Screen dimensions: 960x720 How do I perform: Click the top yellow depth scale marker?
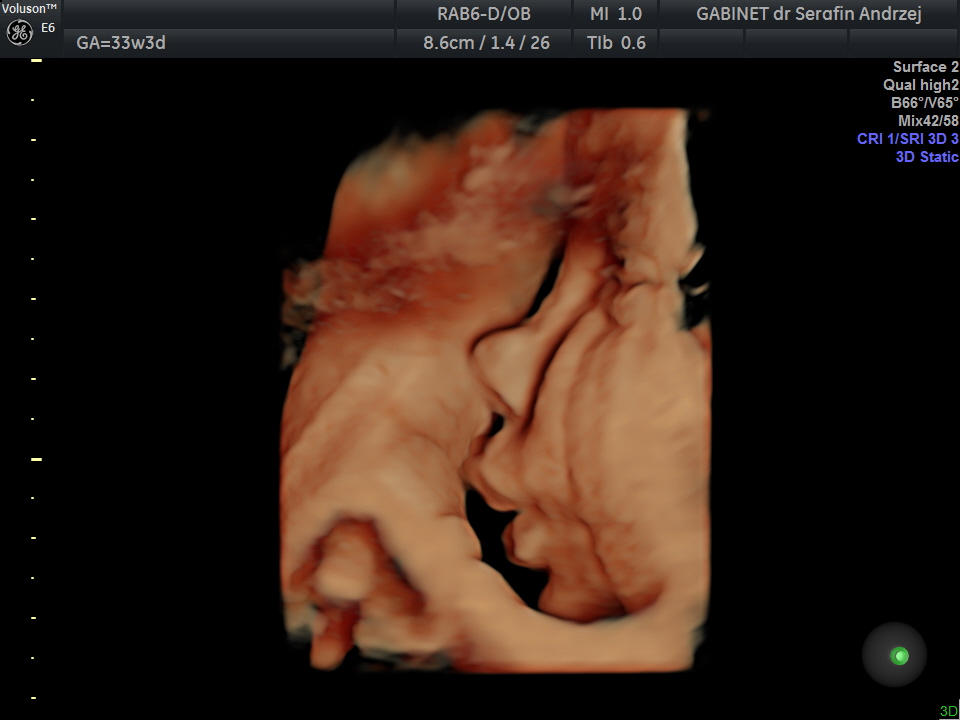click(x=36, y=61)
